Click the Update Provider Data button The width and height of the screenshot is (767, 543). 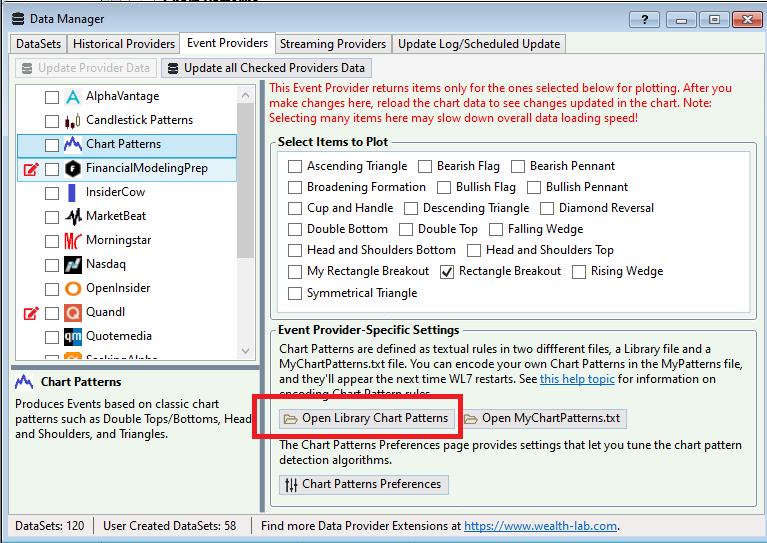click(86, 68)
